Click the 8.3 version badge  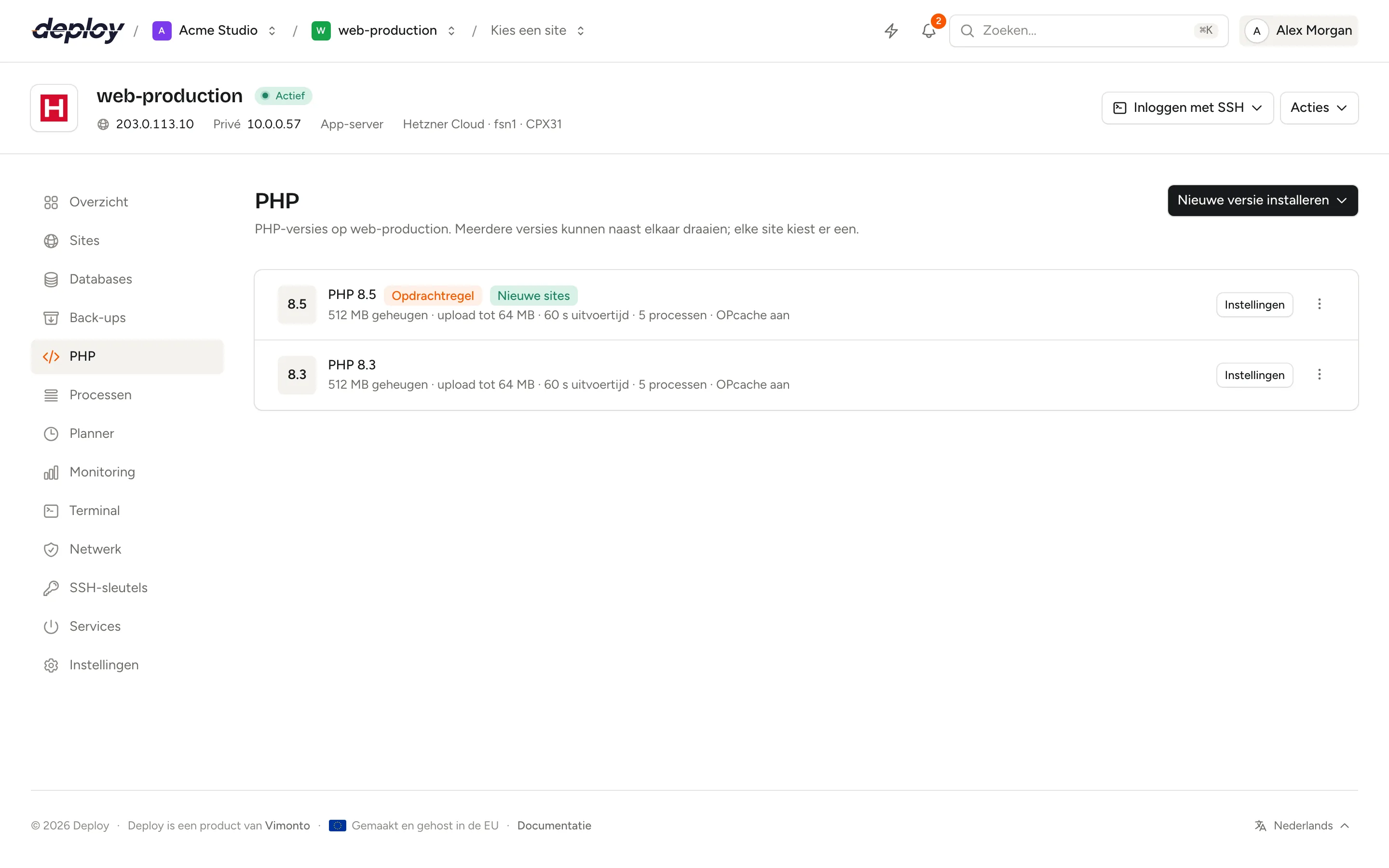point(297,375)
